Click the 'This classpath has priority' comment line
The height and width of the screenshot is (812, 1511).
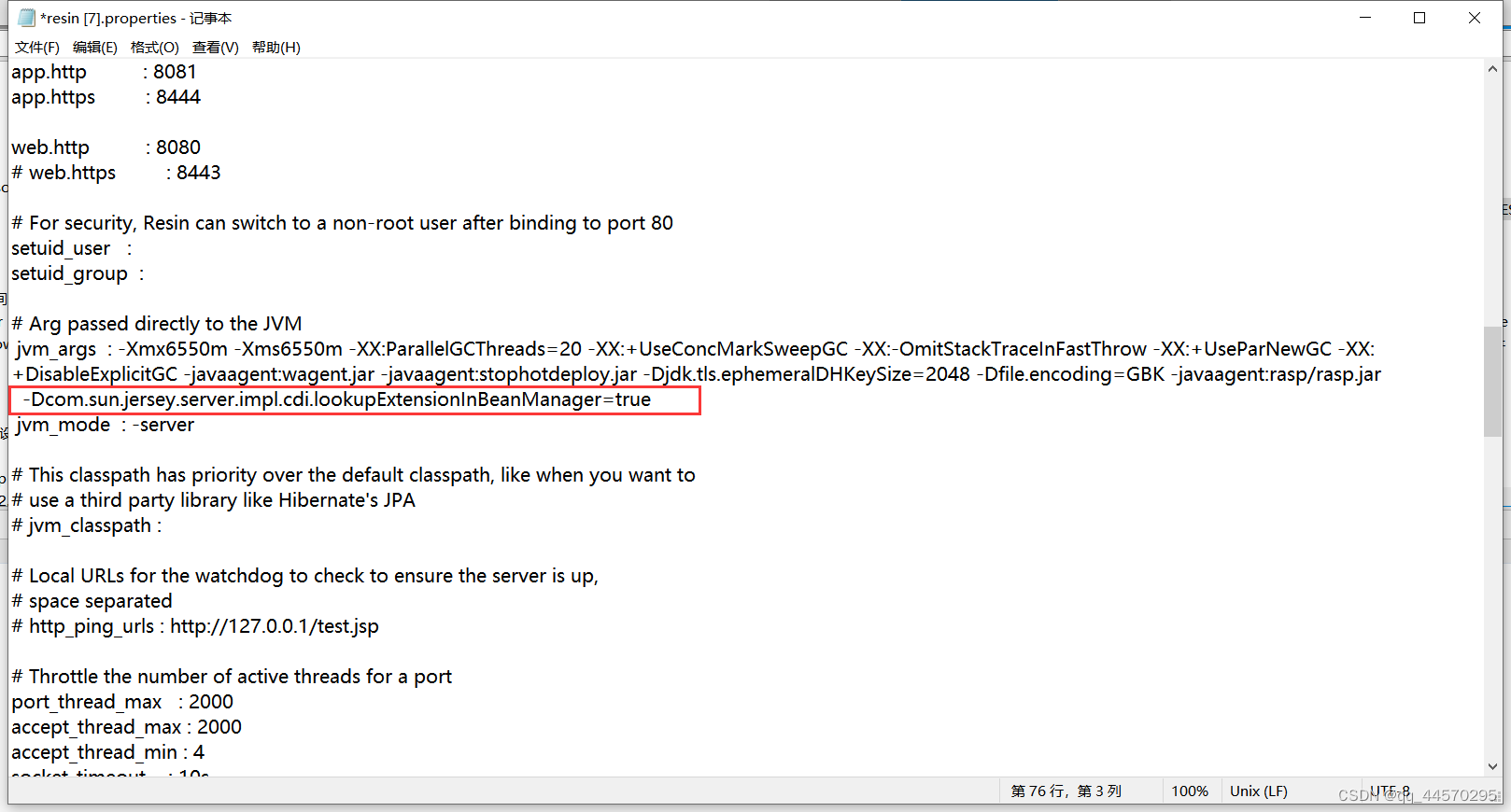pos(354,475)
